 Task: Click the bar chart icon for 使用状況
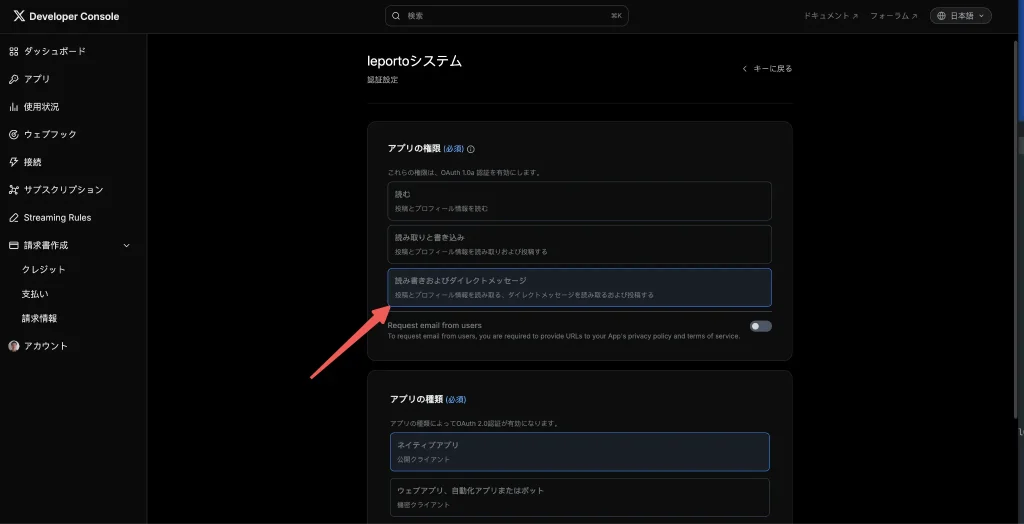click(14, 107)
